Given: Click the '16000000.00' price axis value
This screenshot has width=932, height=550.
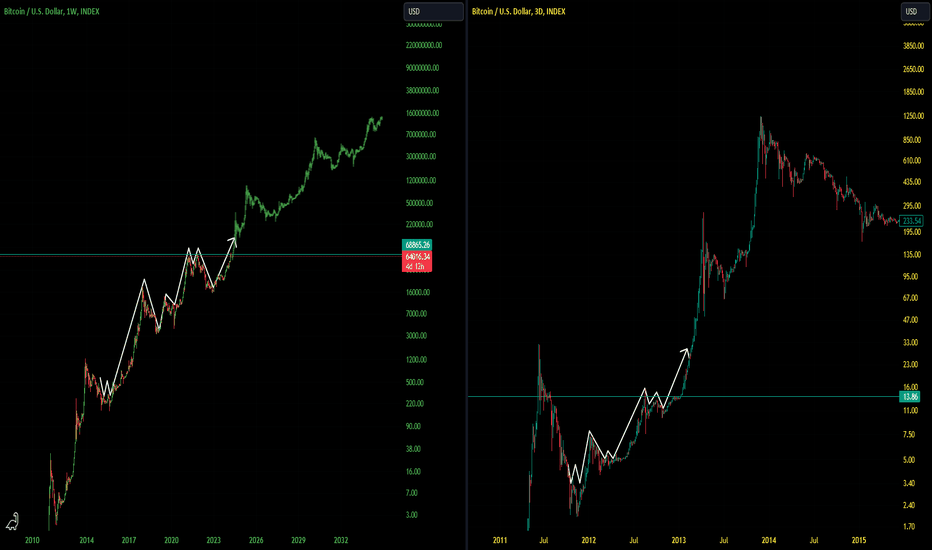Looking at the screenshot, I should click(x=423, y=113).
